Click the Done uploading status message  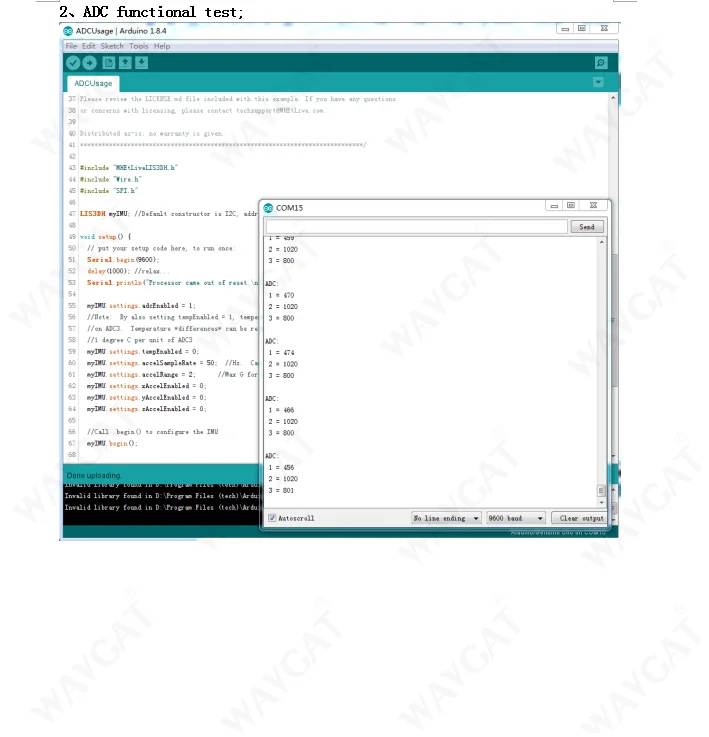coord(94,475)
